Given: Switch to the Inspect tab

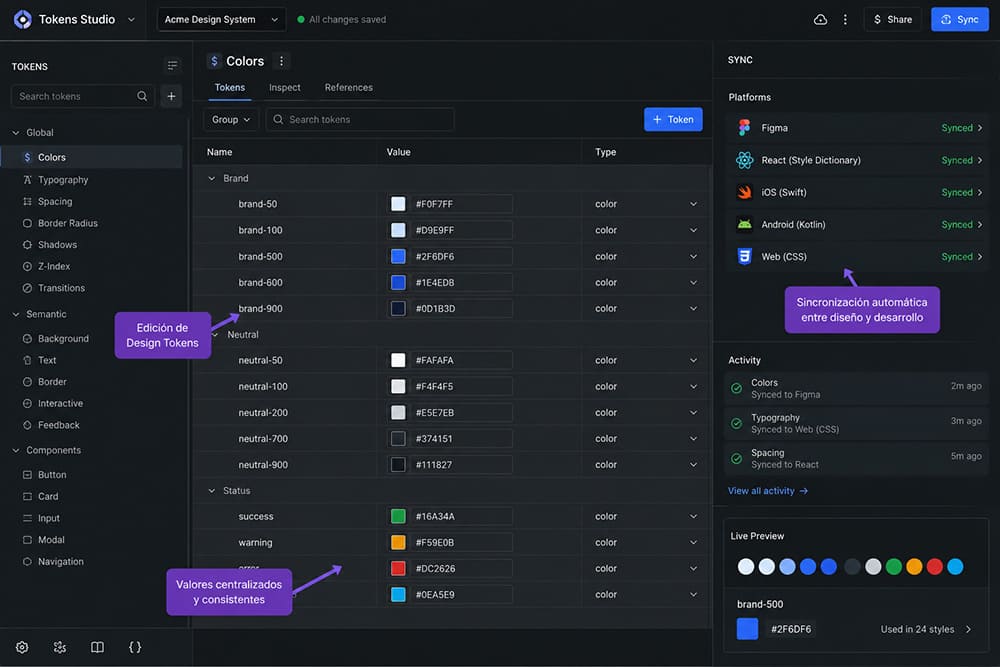Looking at the screenshot, I should 284,87.
